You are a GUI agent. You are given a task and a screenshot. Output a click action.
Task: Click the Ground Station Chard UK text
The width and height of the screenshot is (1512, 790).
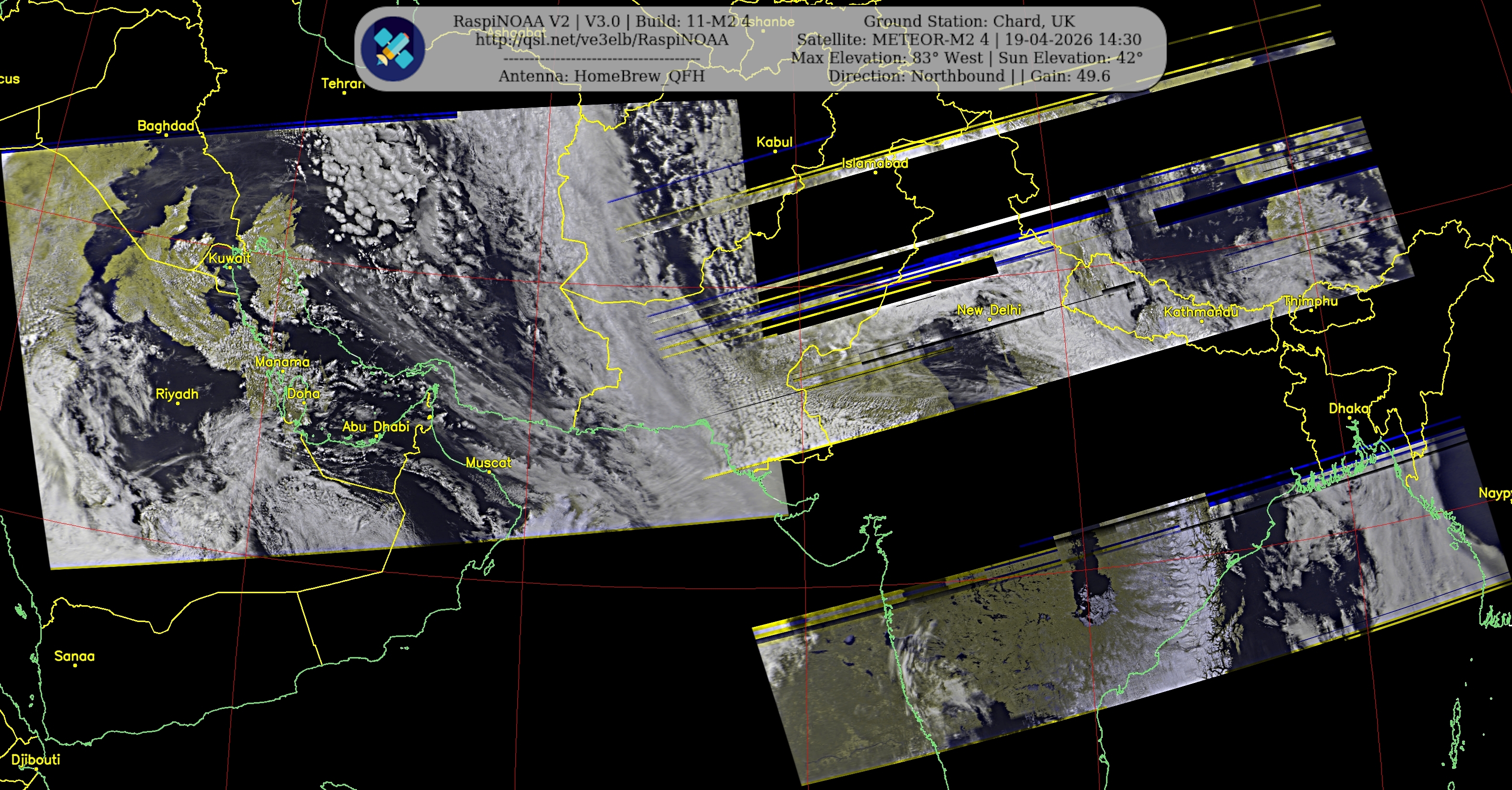tap(969, 22)
